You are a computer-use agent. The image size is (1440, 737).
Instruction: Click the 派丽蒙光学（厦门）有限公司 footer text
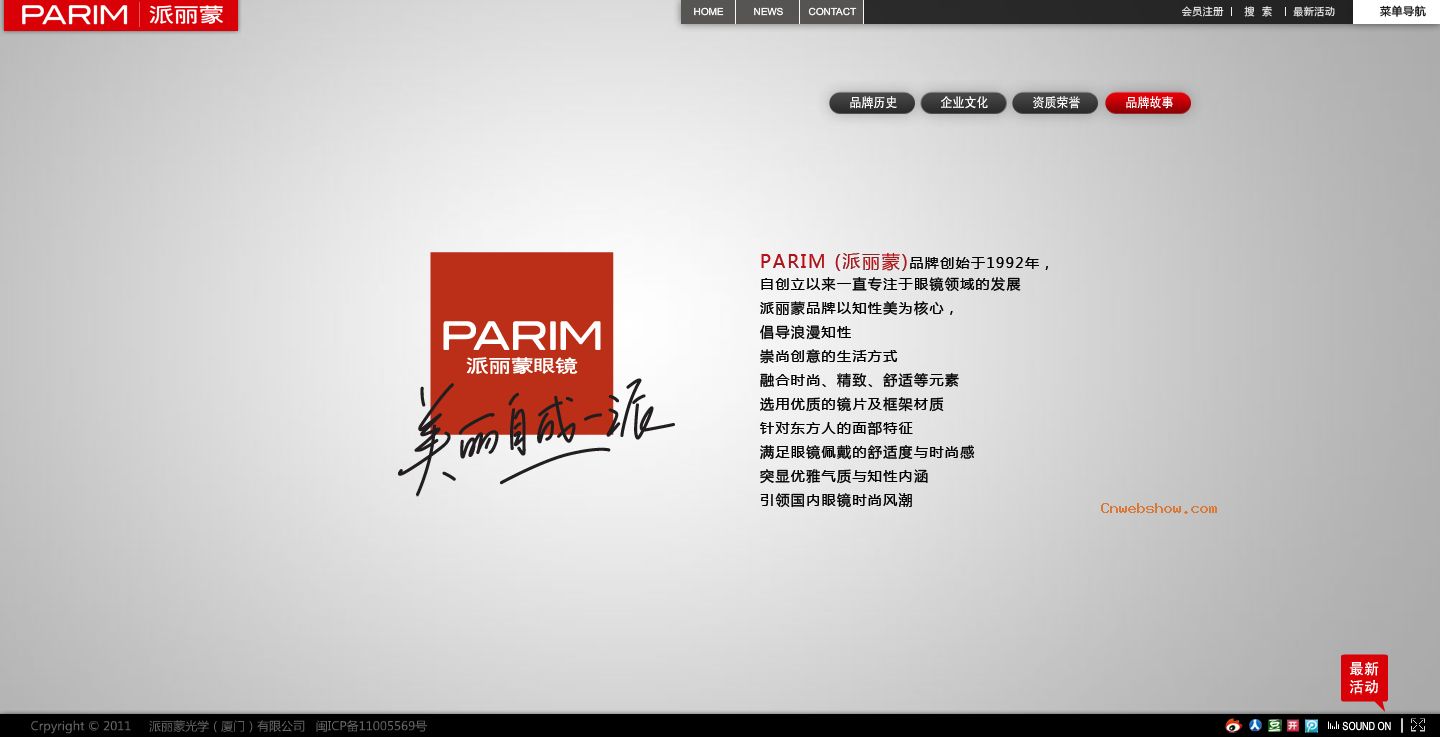[227, 726]
